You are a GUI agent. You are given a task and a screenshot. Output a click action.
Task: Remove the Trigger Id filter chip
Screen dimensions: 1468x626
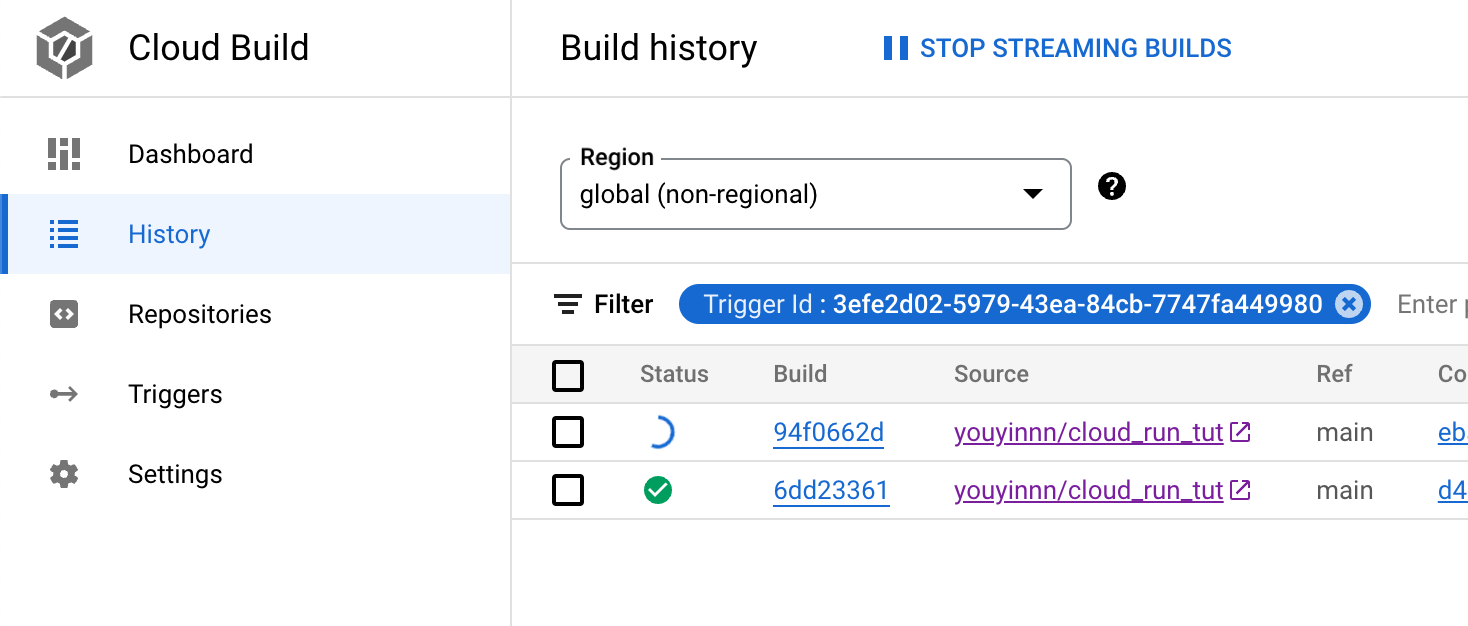[1348, 304]
